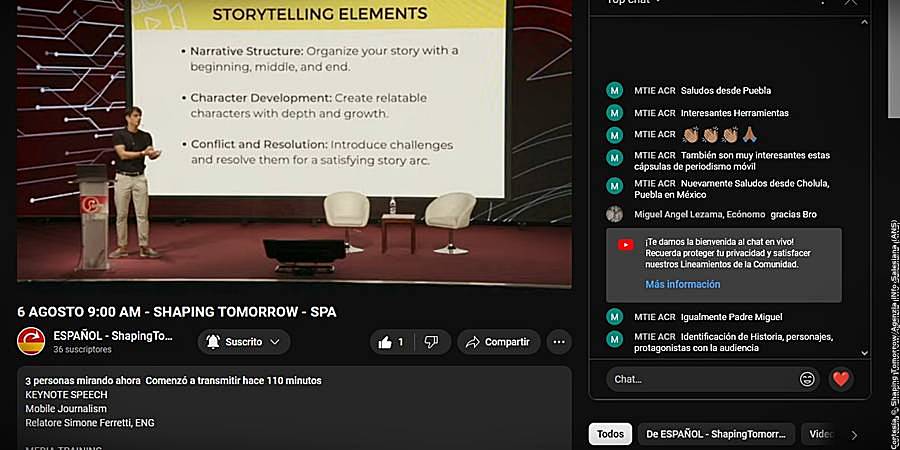Click the Chat message input field
Screen dimensions: 900x450
703,379
